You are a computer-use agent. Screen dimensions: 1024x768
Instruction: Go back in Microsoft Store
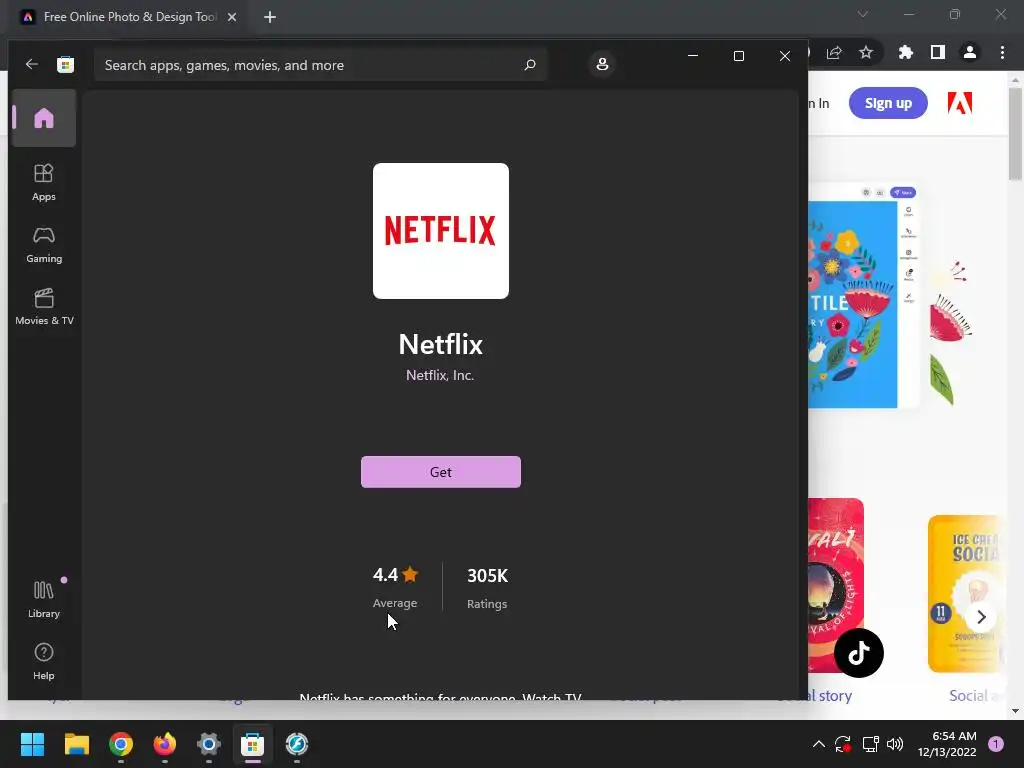[x=31, y=64]
